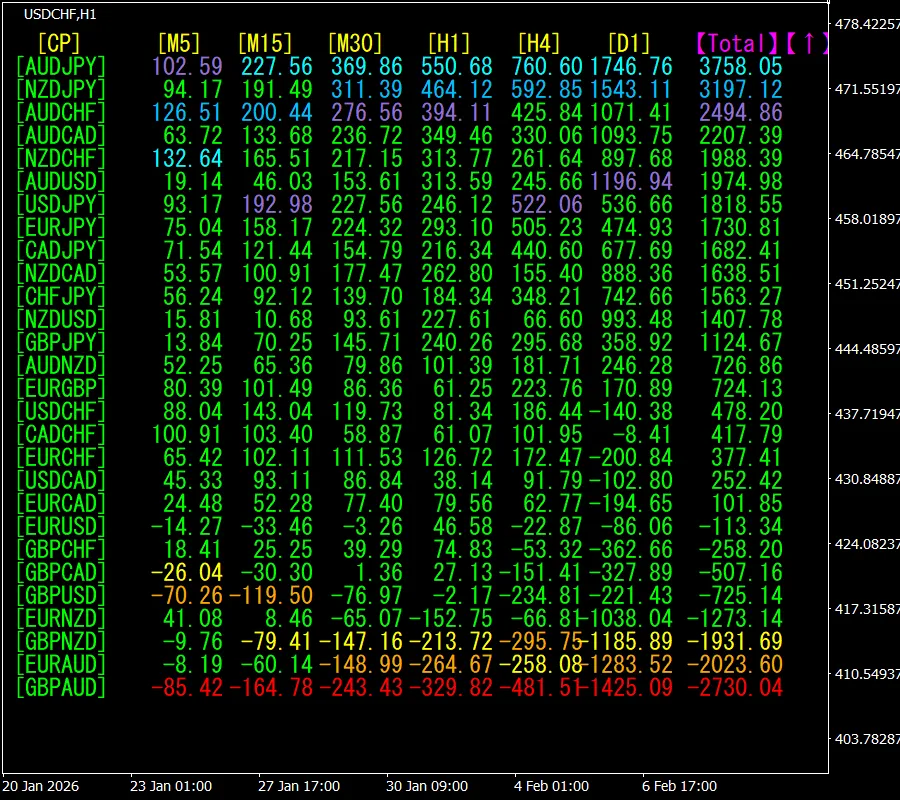Viewport: 900px width, 800px height.
Task: Click the [NZDJPY] pair label
Action: [x=60, y=89]
